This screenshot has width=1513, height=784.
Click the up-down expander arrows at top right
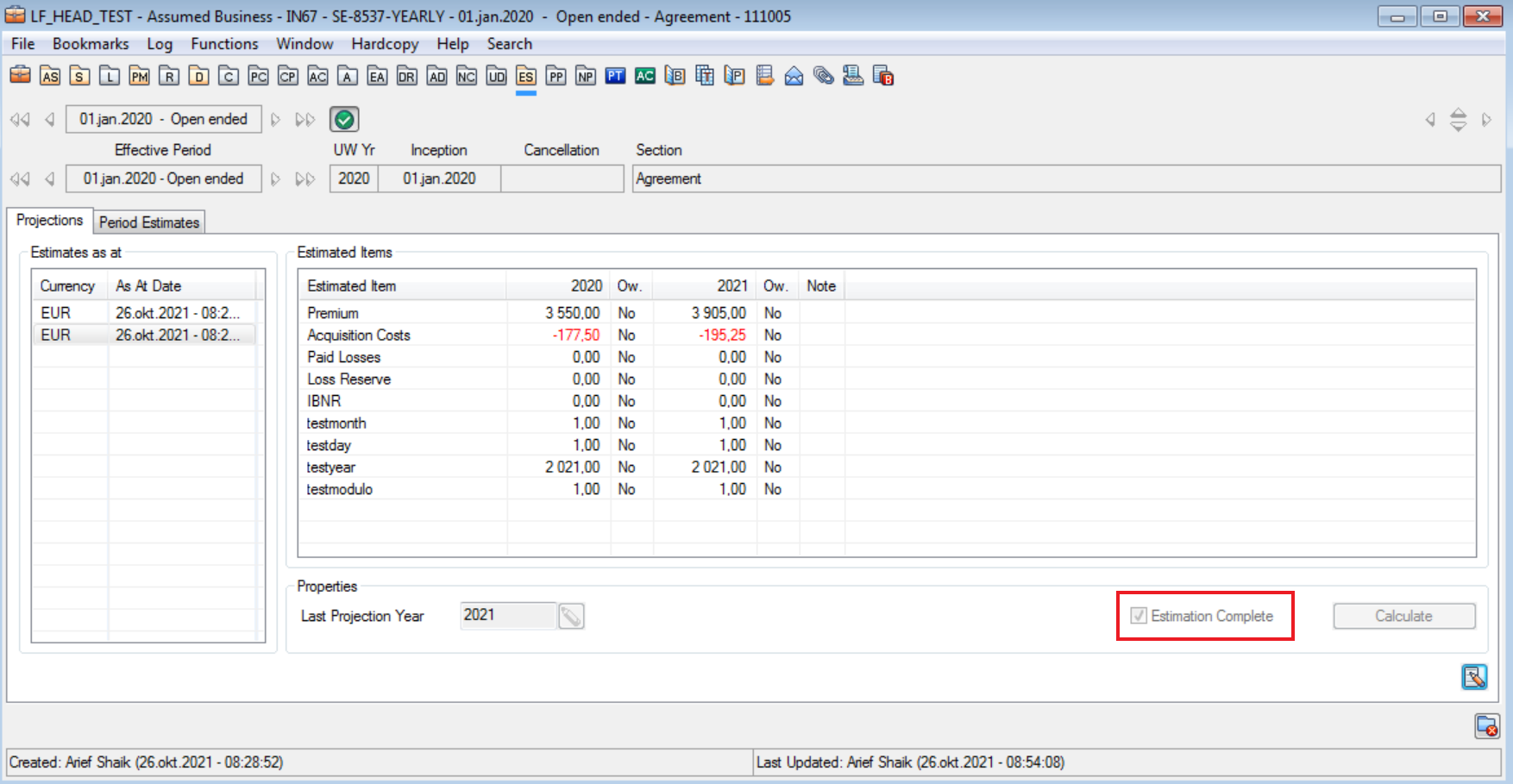[1458, 120]
